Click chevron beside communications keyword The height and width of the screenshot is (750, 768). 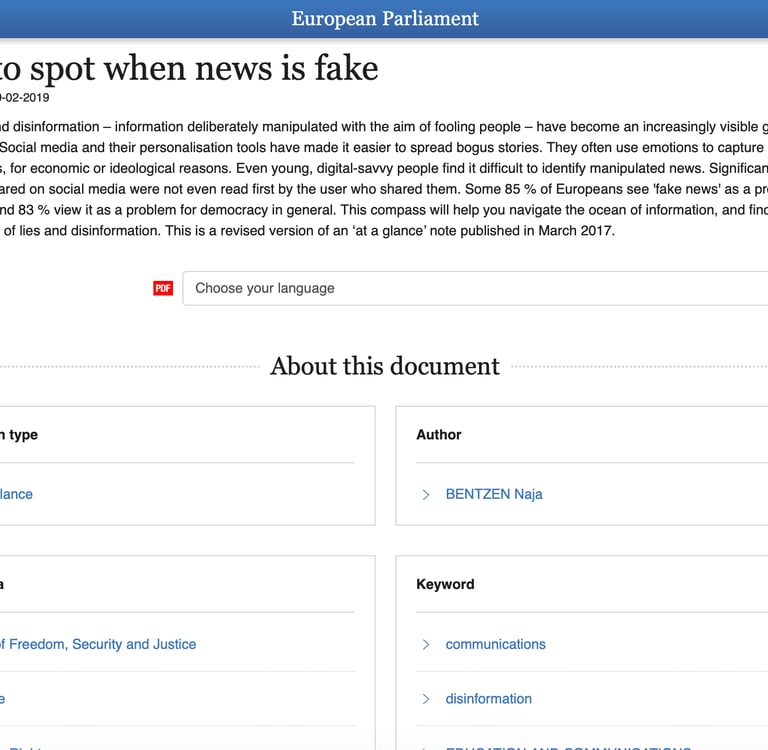[x=426, y=645]
